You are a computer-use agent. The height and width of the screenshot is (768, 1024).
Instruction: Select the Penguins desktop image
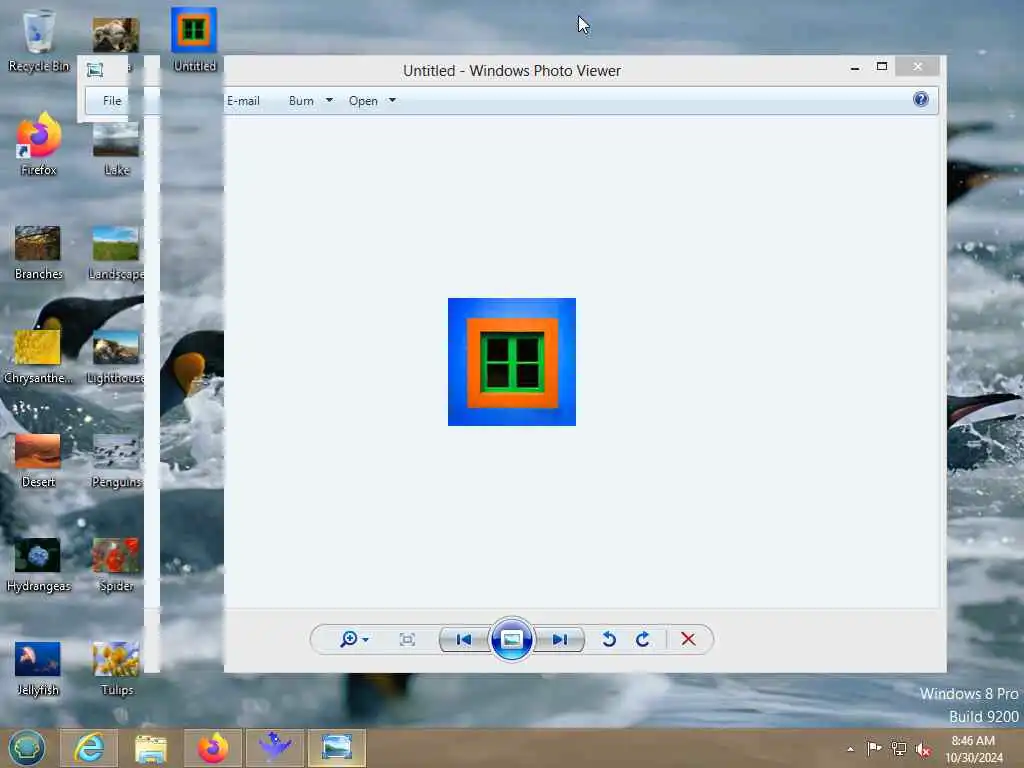(x=116, y=460)
